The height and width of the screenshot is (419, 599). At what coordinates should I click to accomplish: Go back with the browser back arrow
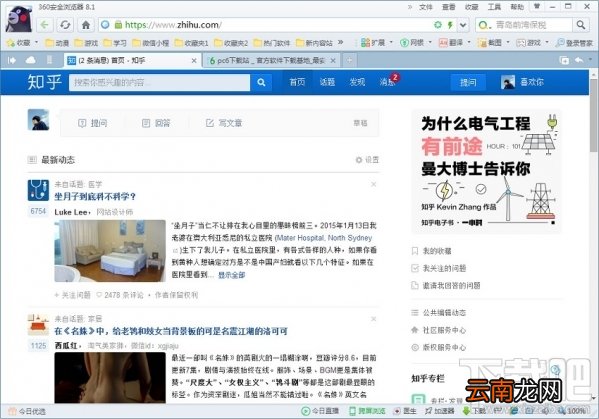[44, 25]
